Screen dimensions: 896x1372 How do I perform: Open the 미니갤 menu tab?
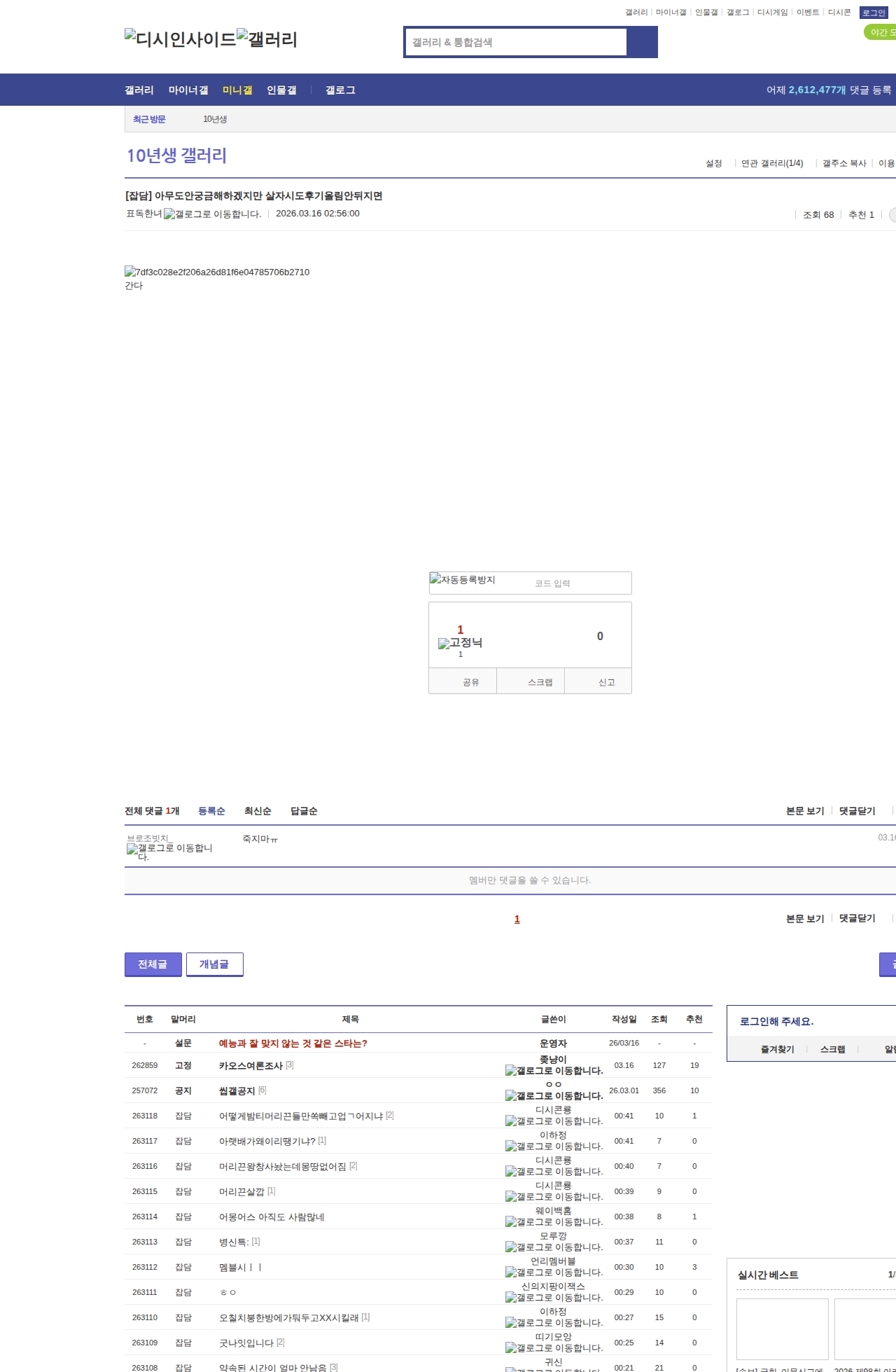click(x=237, y=90)
